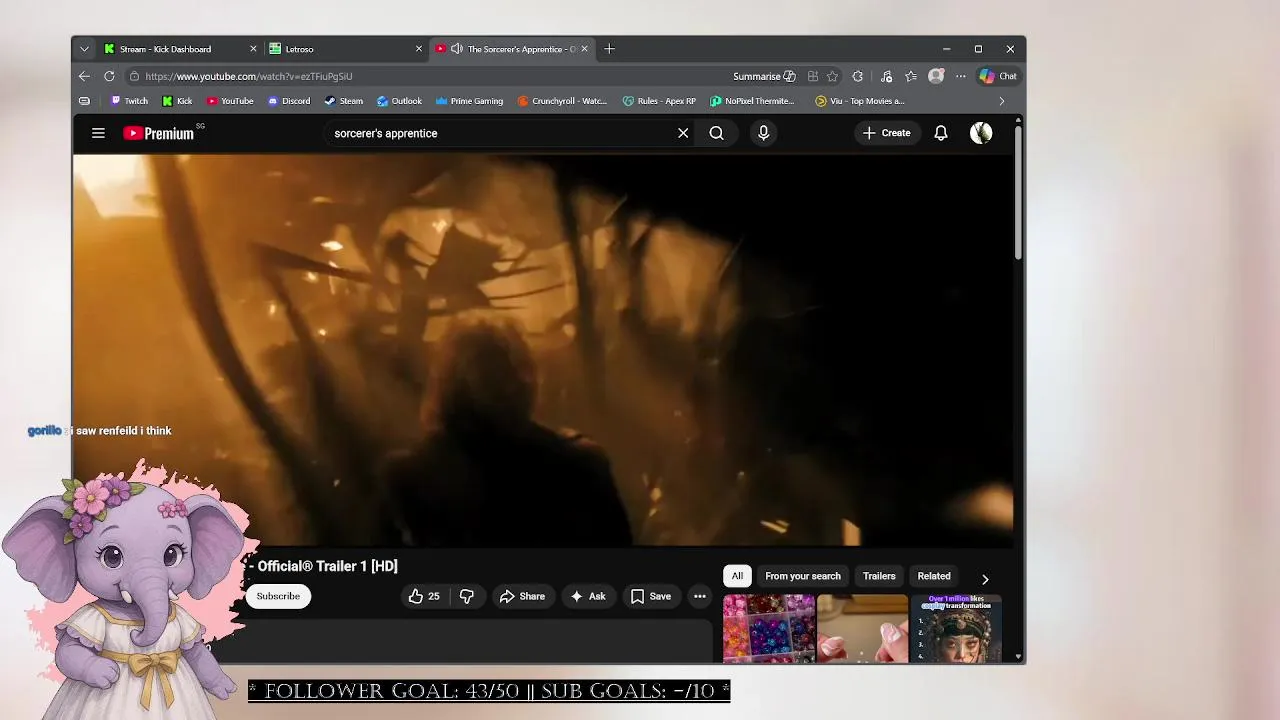This screenshot has width=1280, height=720.
Task: Open the Steam bookmark
Action: click(344, 101)
